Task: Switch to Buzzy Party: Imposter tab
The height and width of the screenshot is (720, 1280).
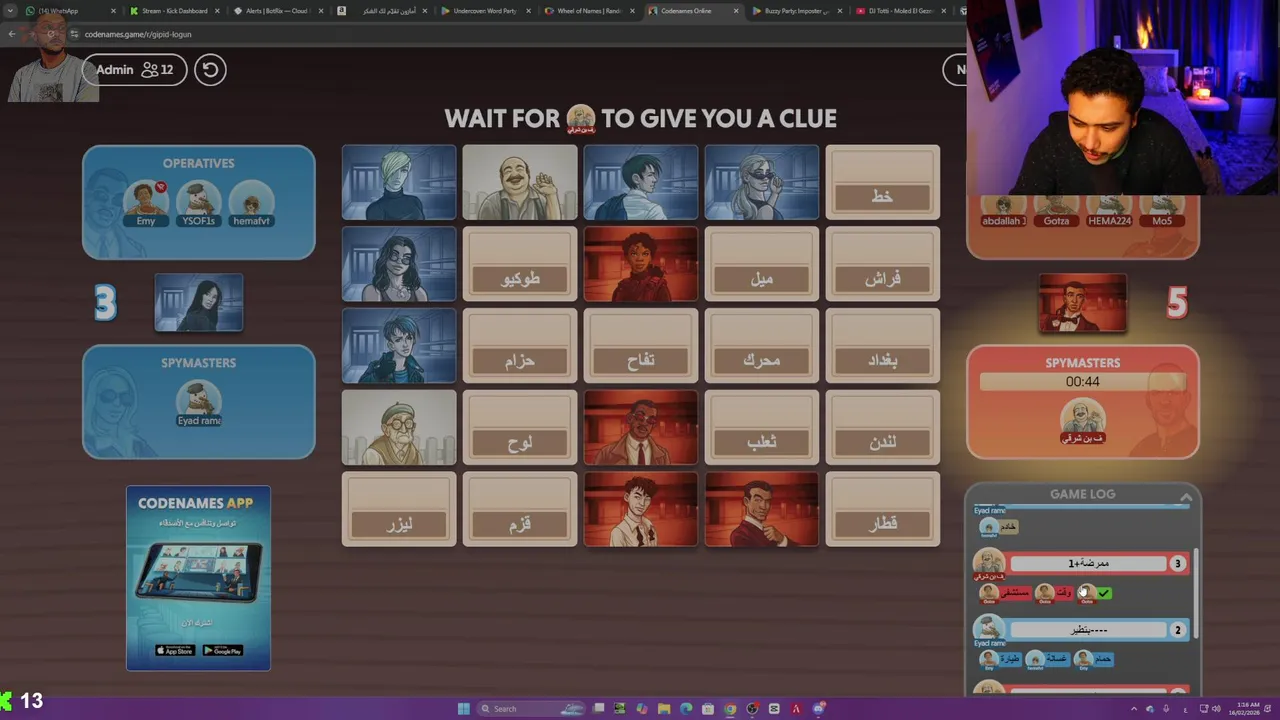Action: tap(796, 11)
